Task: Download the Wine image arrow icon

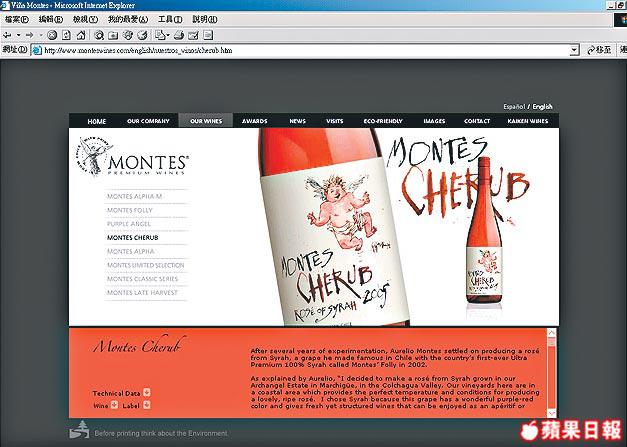Action: coord(114,405)
